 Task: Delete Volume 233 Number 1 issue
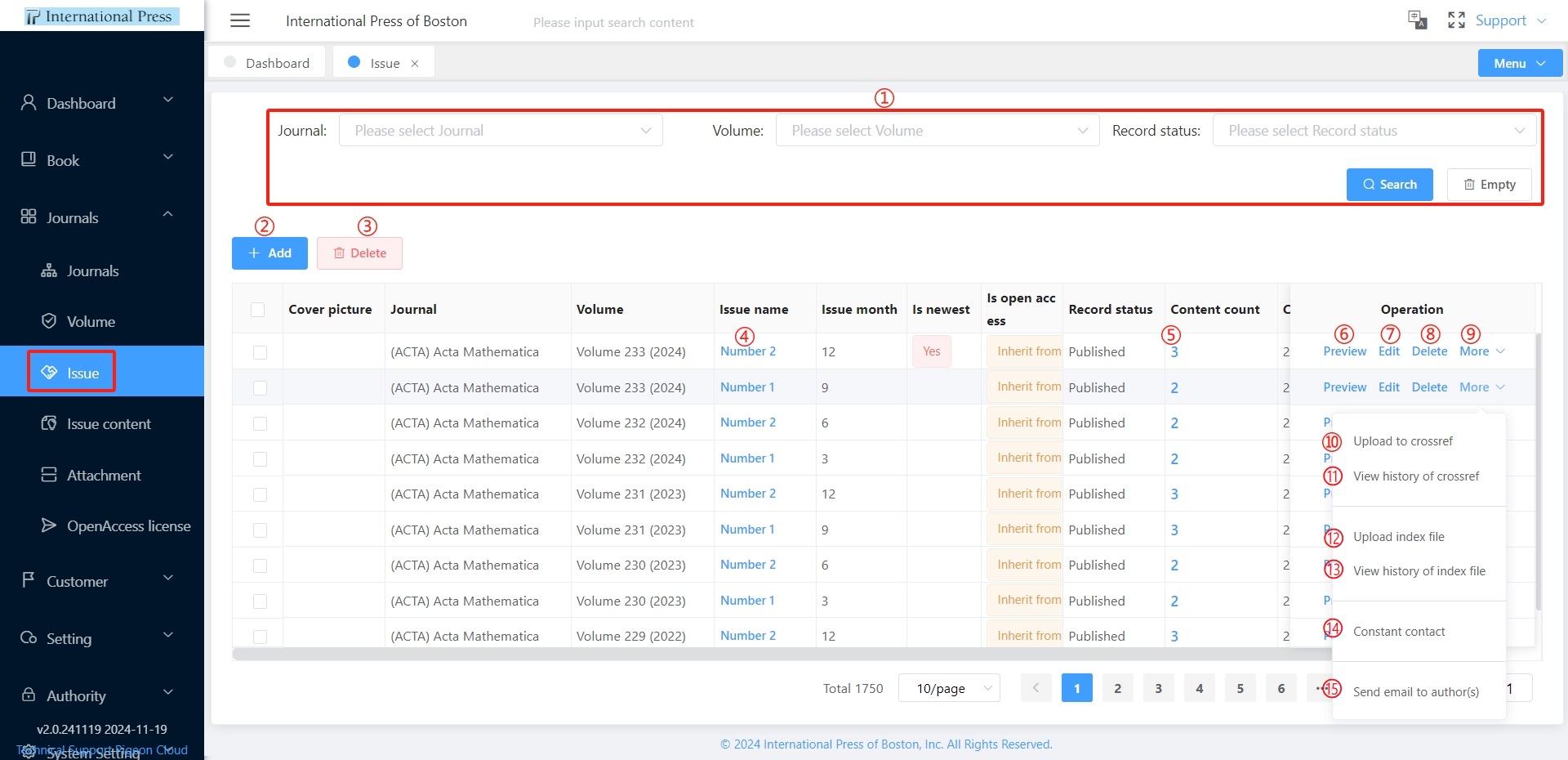[x=1429, y=387]
